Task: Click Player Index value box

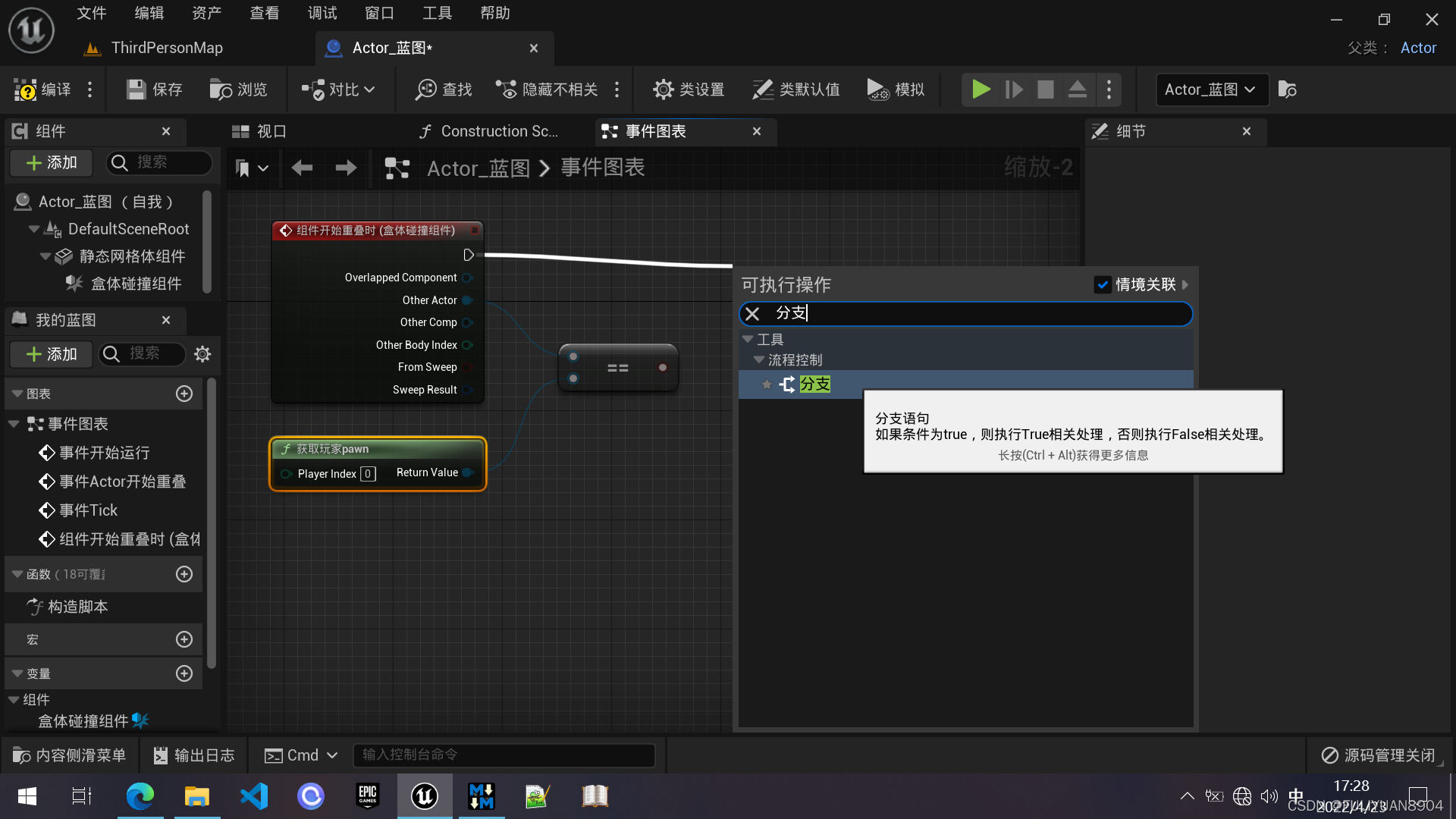Action: point(368,474)
